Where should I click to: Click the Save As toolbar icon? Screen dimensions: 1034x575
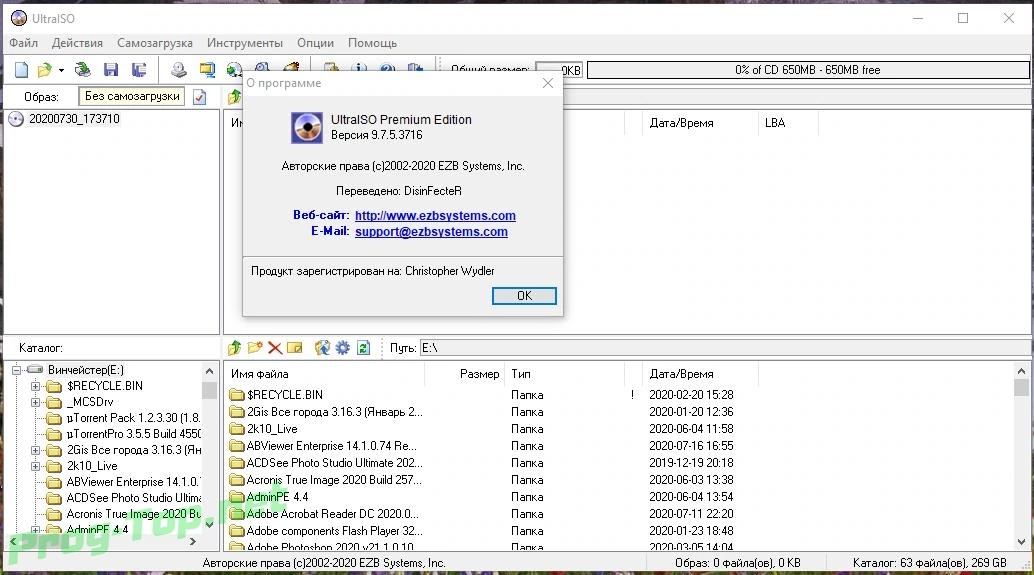[x=138, y=70]
